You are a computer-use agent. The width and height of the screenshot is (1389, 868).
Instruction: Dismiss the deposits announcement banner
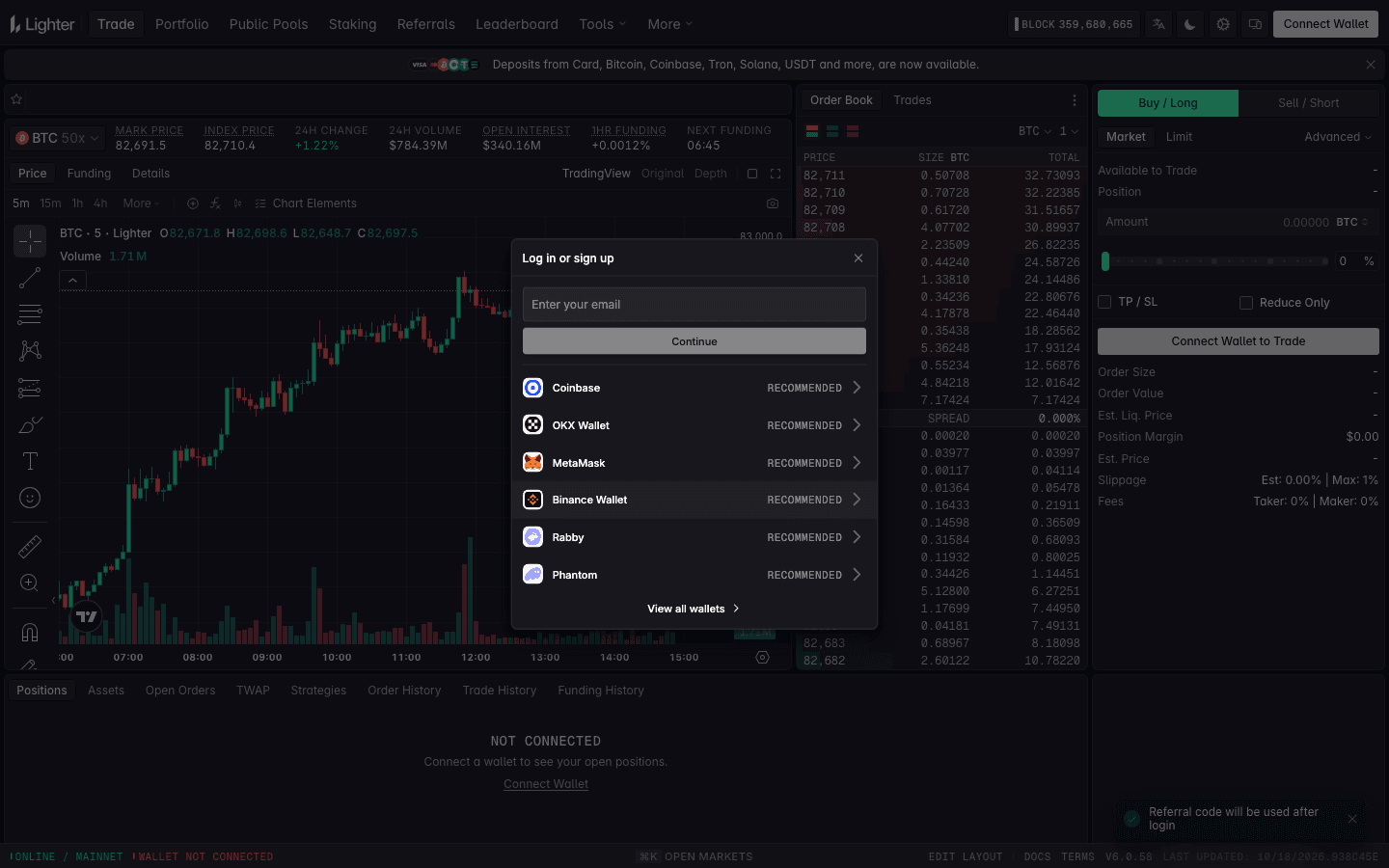tap(1371, 65)
